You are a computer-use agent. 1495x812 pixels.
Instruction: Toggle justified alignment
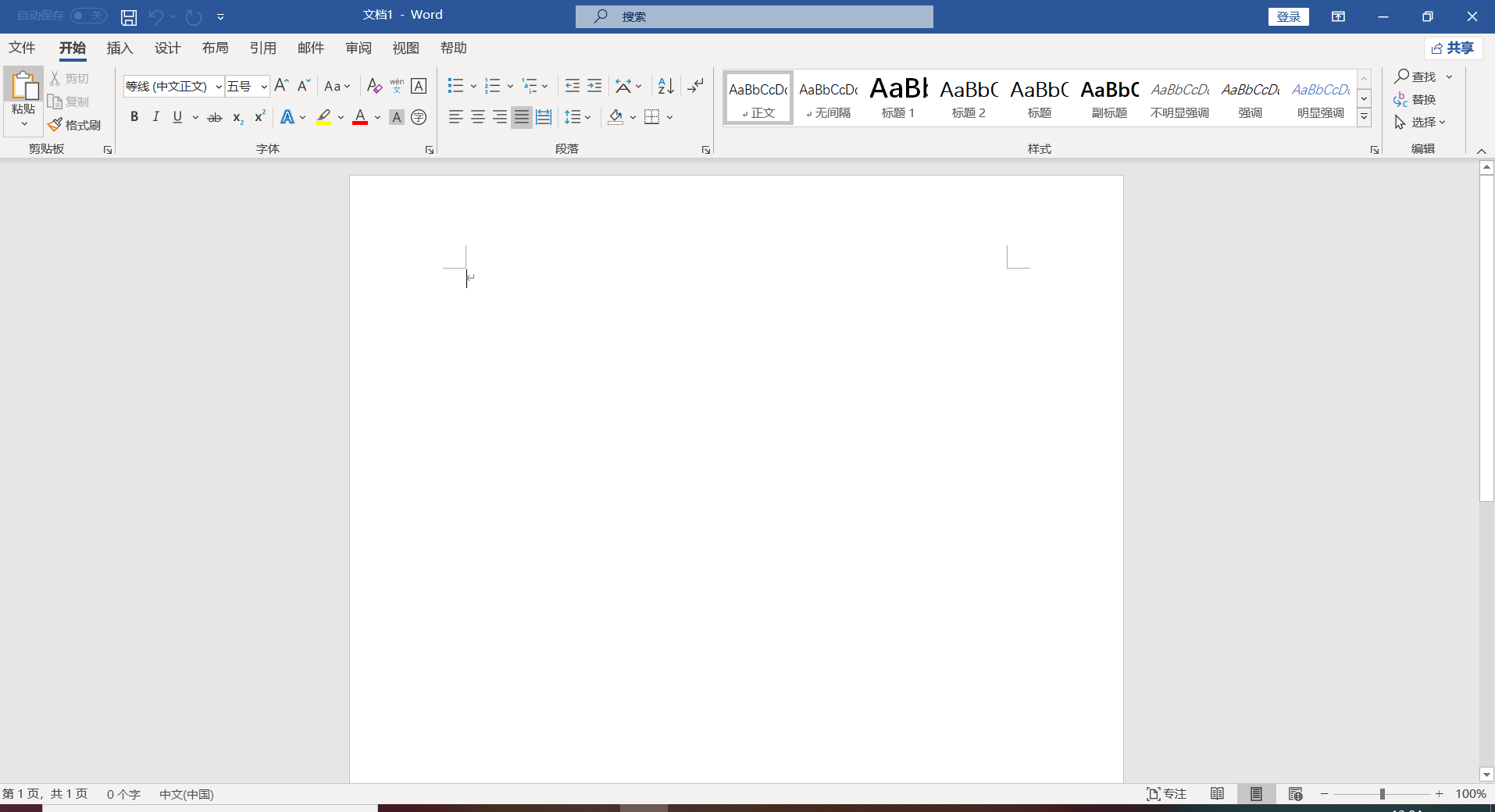click(x=522, y=117)
